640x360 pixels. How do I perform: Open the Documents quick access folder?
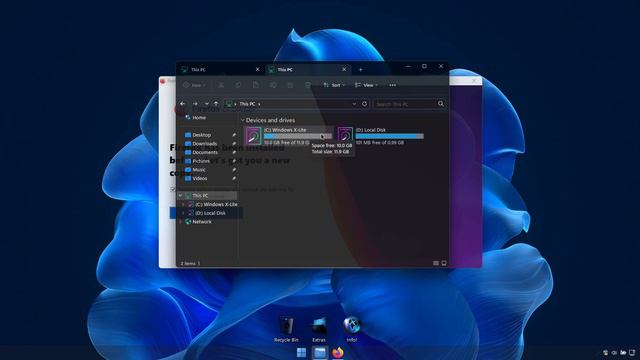tap(201, 152)
